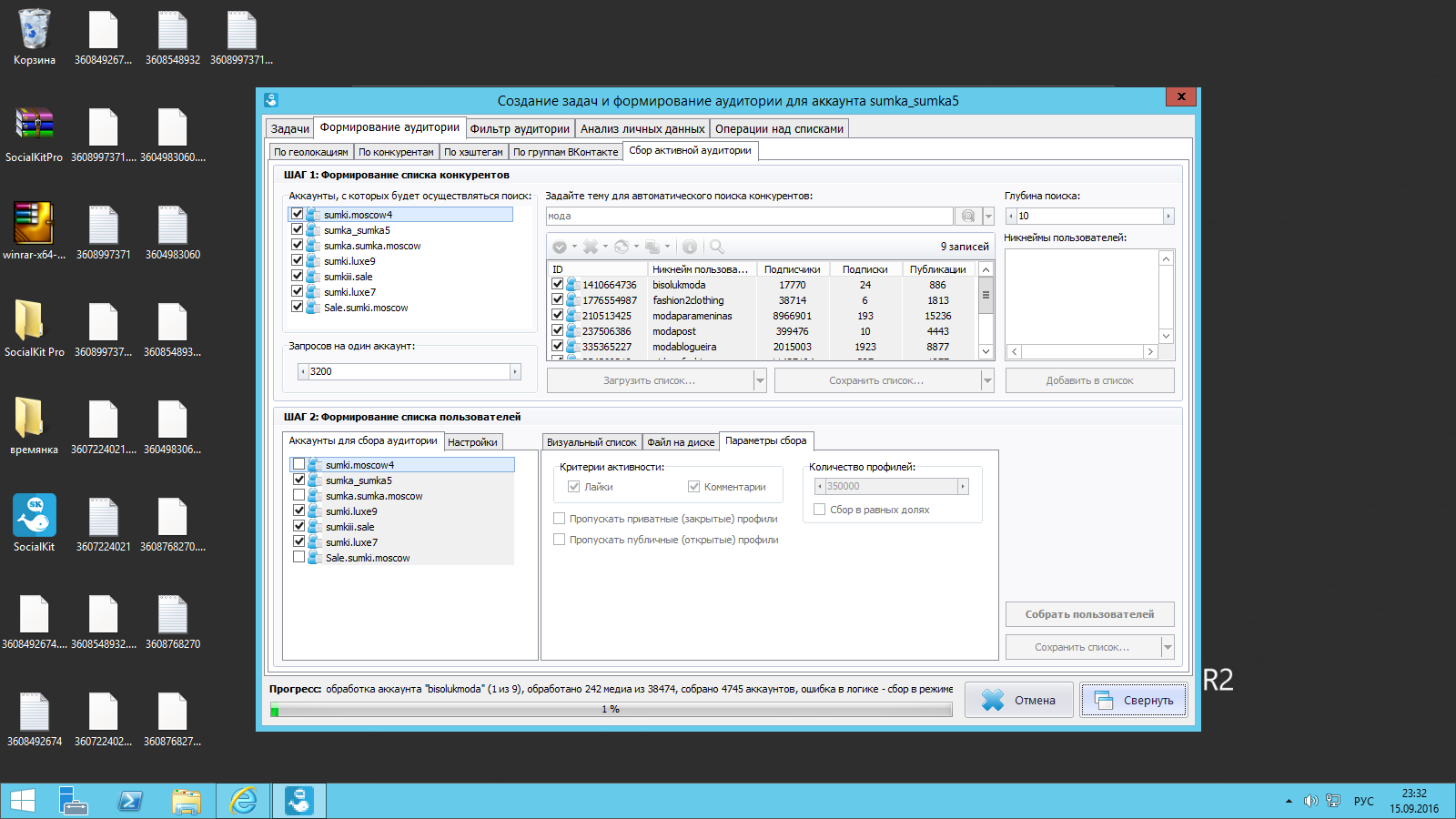Image resolution: width=1456 pixels, height=819 pixels.
Task: Click the info icon in the competitors toolbar
Action: pyautogui.click(x=690, y=247)
